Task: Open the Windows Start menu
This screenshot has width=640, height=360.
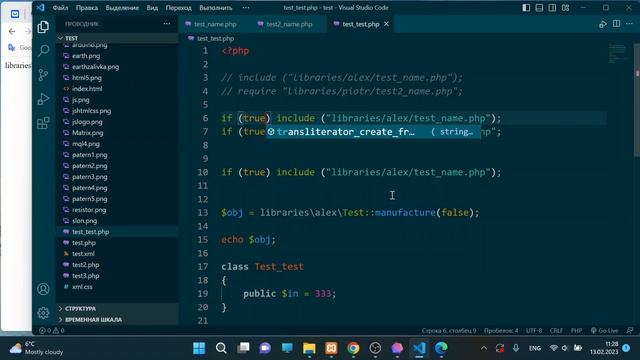Action: tap(199, 348)
